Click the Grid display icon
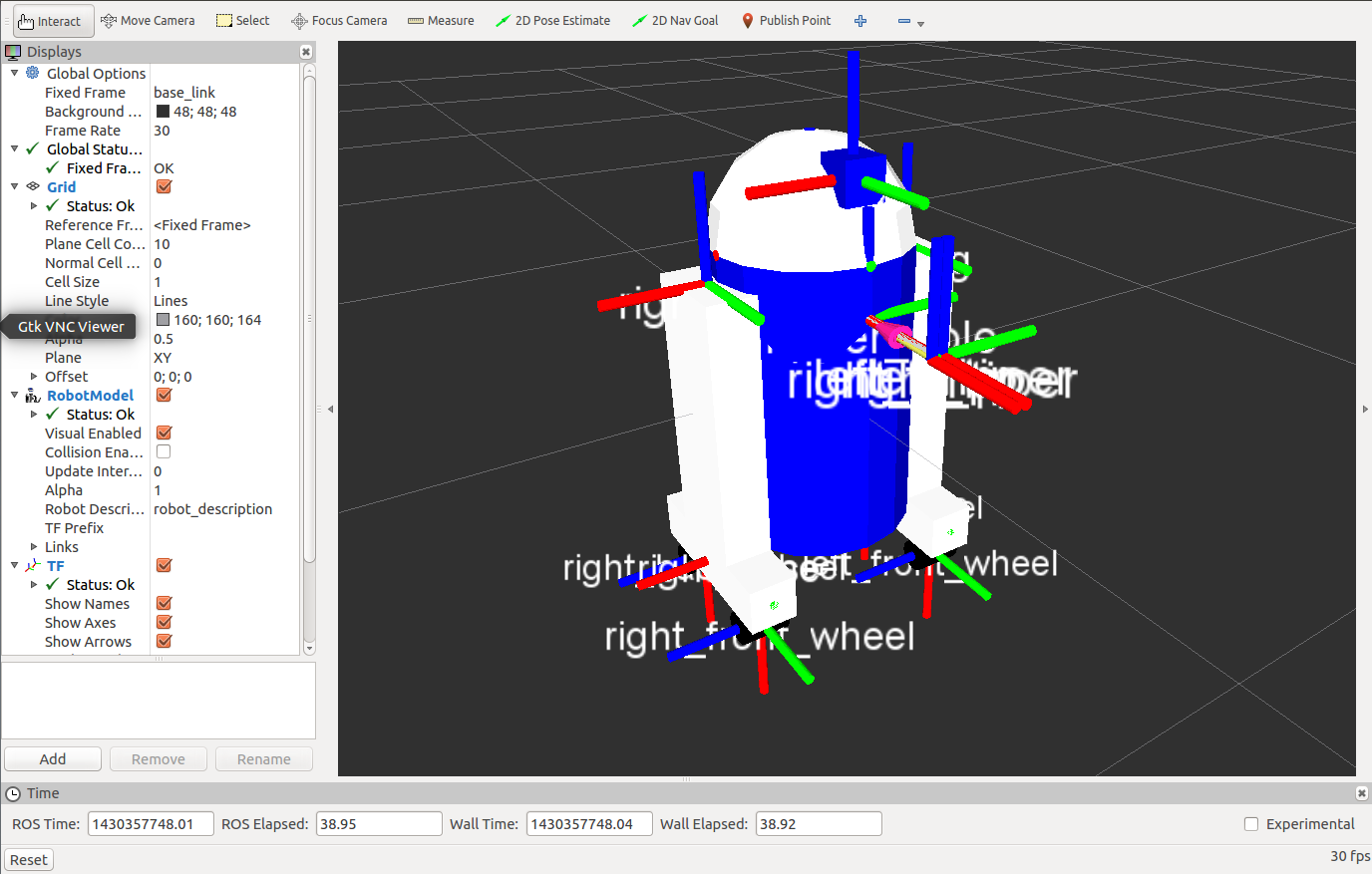This screenshot has height=874, width=1372. pyautogui.click(x=33, y=186)
